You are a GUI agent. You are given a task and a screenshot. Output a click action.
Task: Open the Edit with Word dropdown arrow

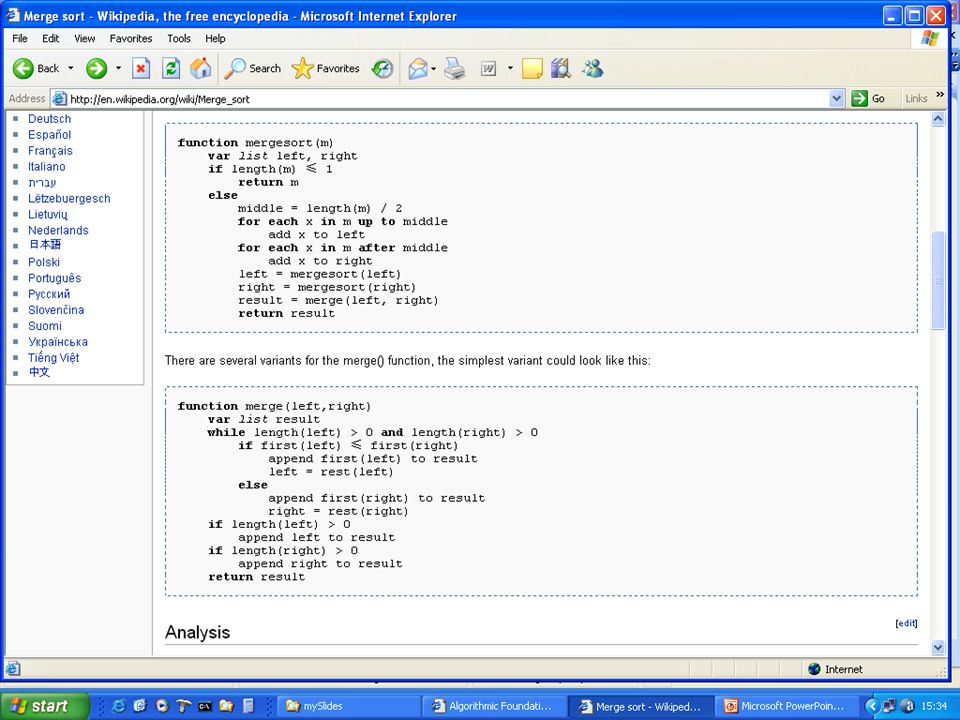coord(510,68)
